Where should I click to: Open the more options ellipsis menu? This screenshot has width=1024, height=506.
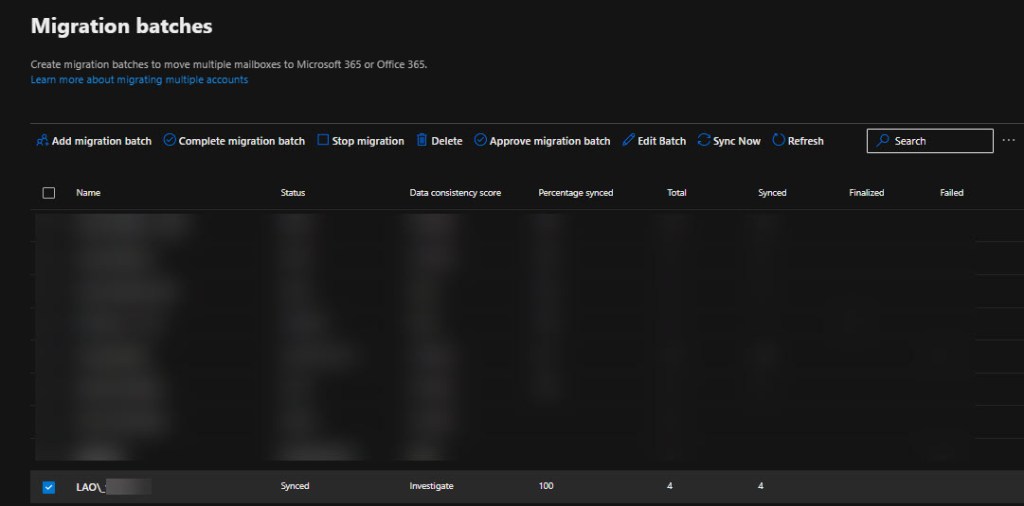[1008, 141]
